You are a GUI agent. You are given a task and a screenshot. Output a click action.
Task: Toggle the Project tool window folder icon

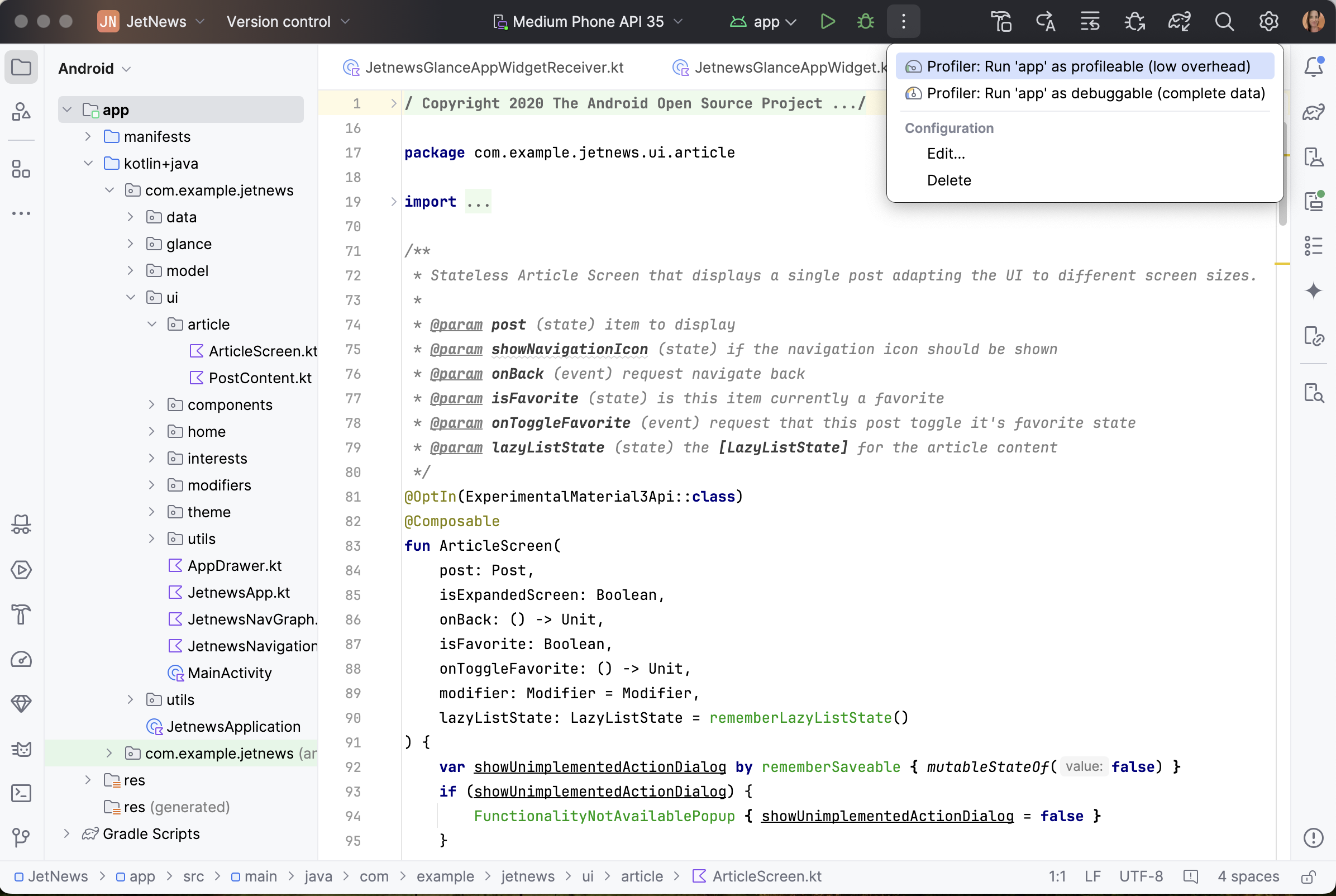[21, 68]
